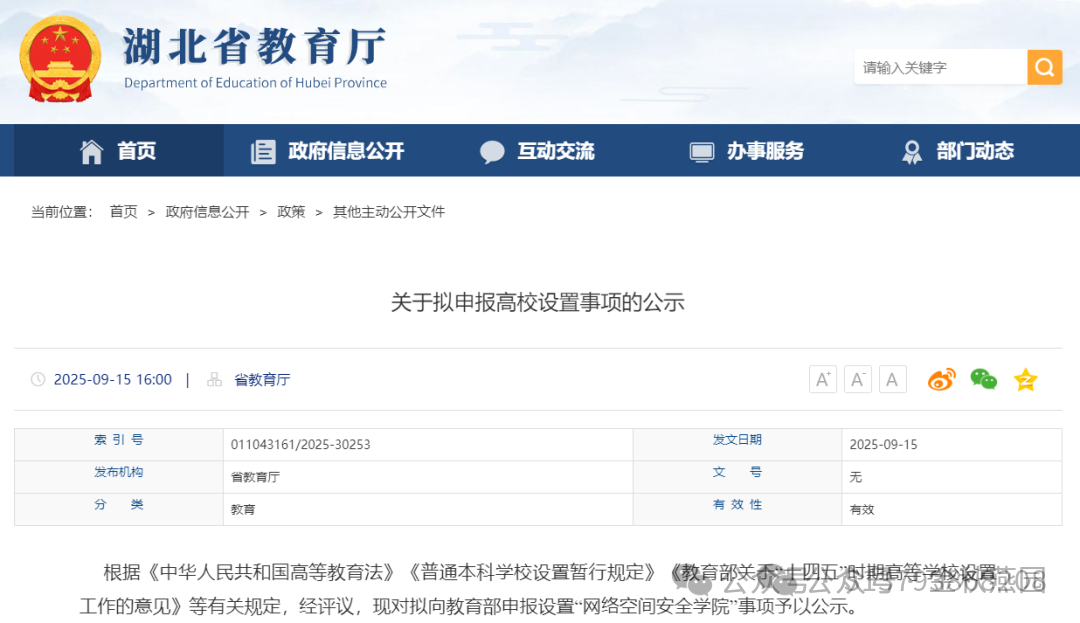Click the orange search magnifier button
1080x623 pixels.
pyautogui.click(x=1044, y=67)
